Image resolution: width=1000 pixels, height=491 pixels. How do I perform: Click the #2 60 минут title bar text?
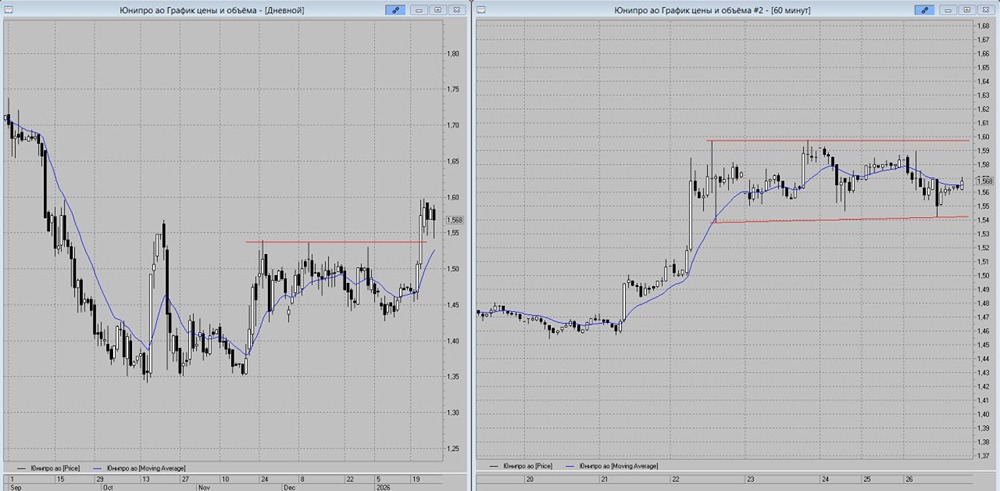tap(712, 10)
